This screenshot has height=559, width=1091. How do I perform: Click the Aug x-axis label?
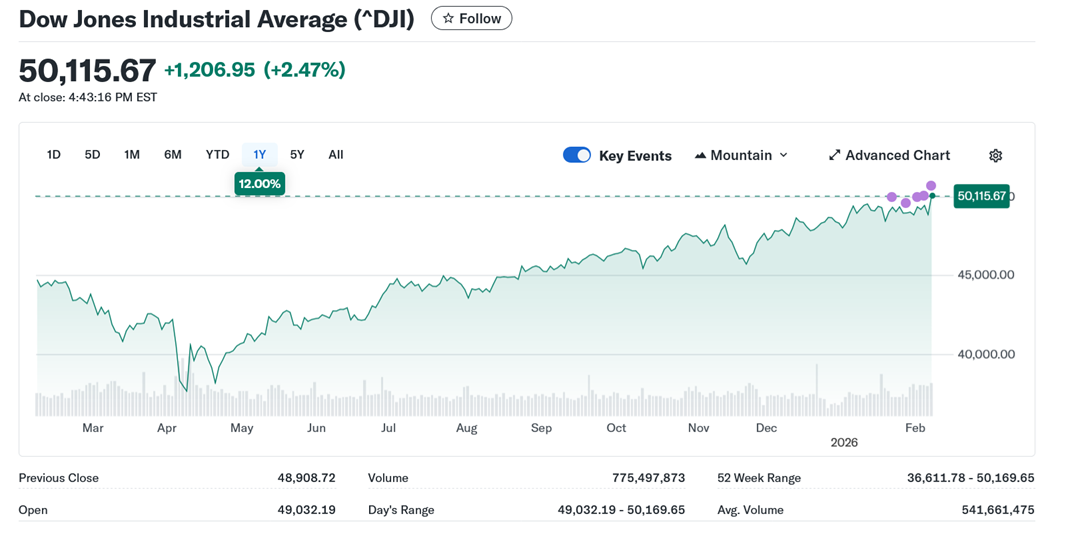pyautogui.click(x=466, y=428)
